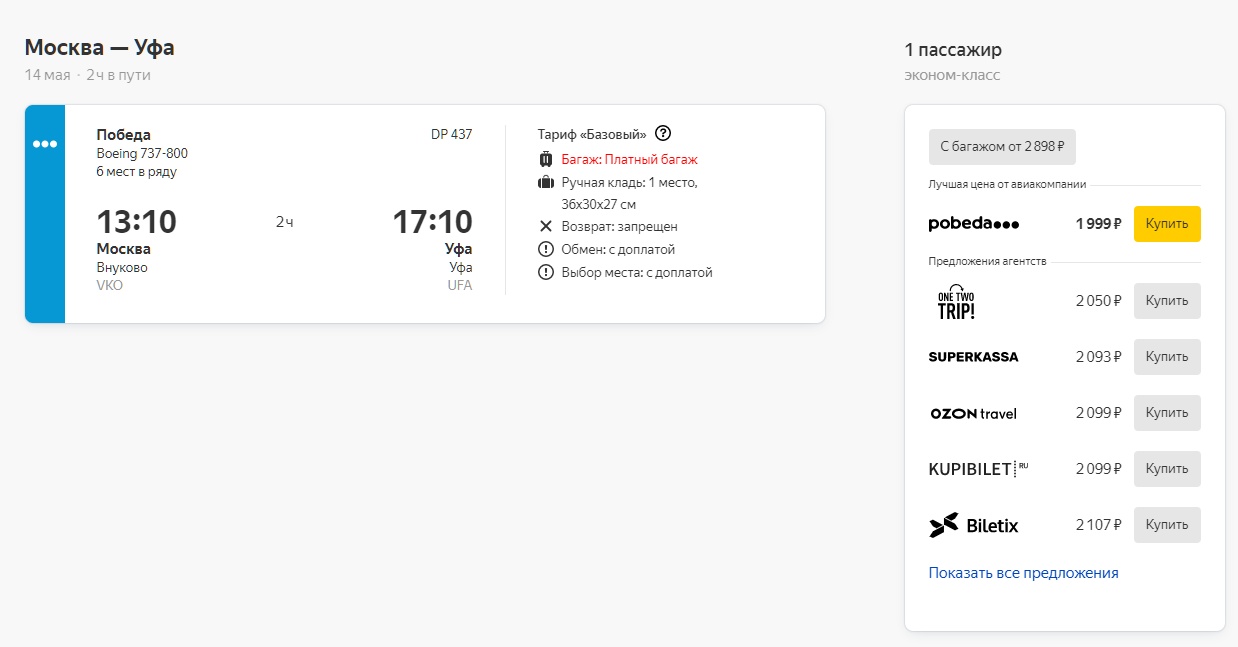Screen dimensions: 1238x647
Task: Click flight number DP 437
Action: 452,134
